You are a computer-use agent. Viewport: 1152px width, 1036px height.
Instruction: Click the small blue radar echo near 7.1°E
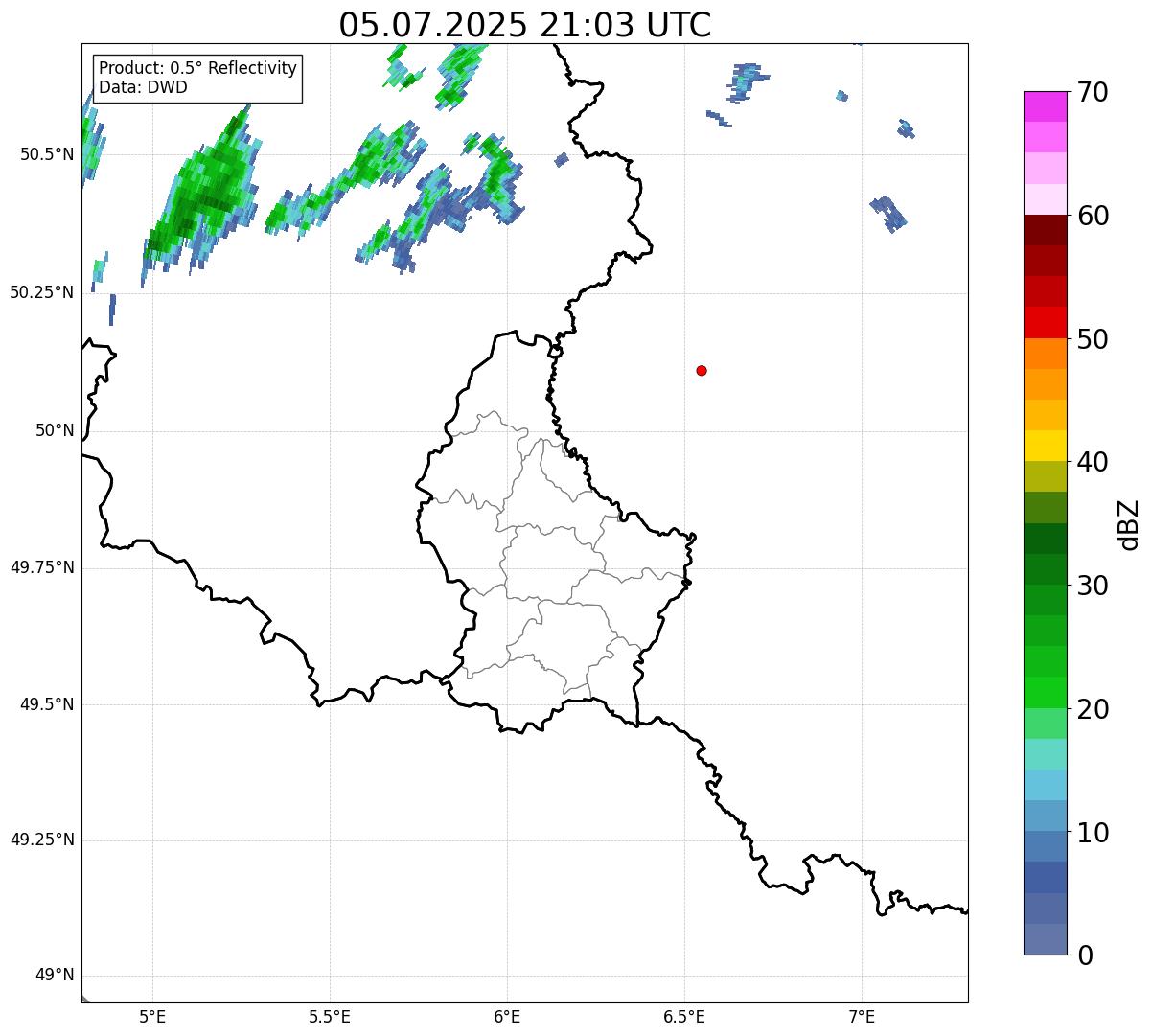(888, 213)
